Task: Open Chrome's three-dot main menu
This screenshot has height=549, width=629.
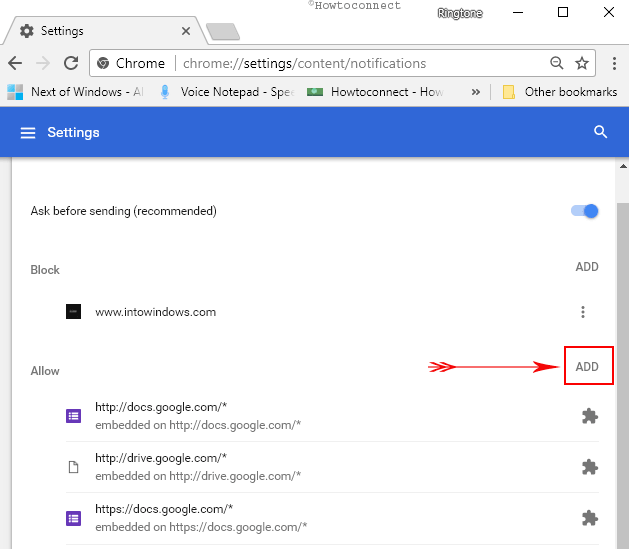Action: 614,63
